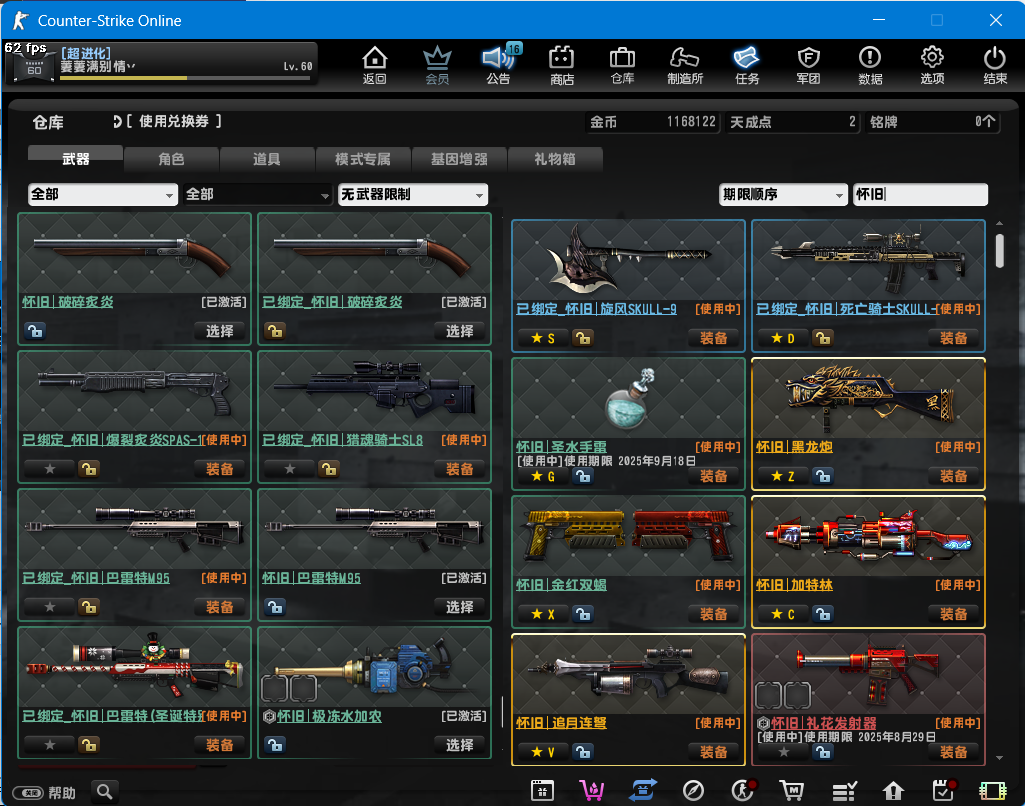Toggle favorite star on 已绑定_怀旧|猎魂骑士SL8

[x=290, y=469]
